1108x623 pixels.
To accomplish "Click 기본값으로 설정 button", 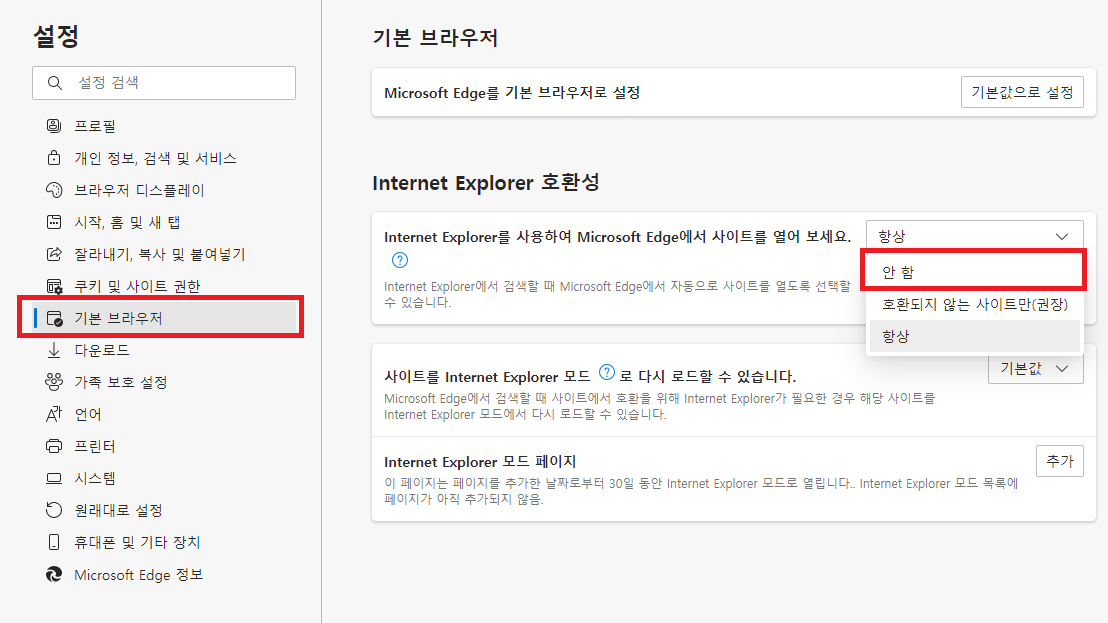I will (1022, 93).
